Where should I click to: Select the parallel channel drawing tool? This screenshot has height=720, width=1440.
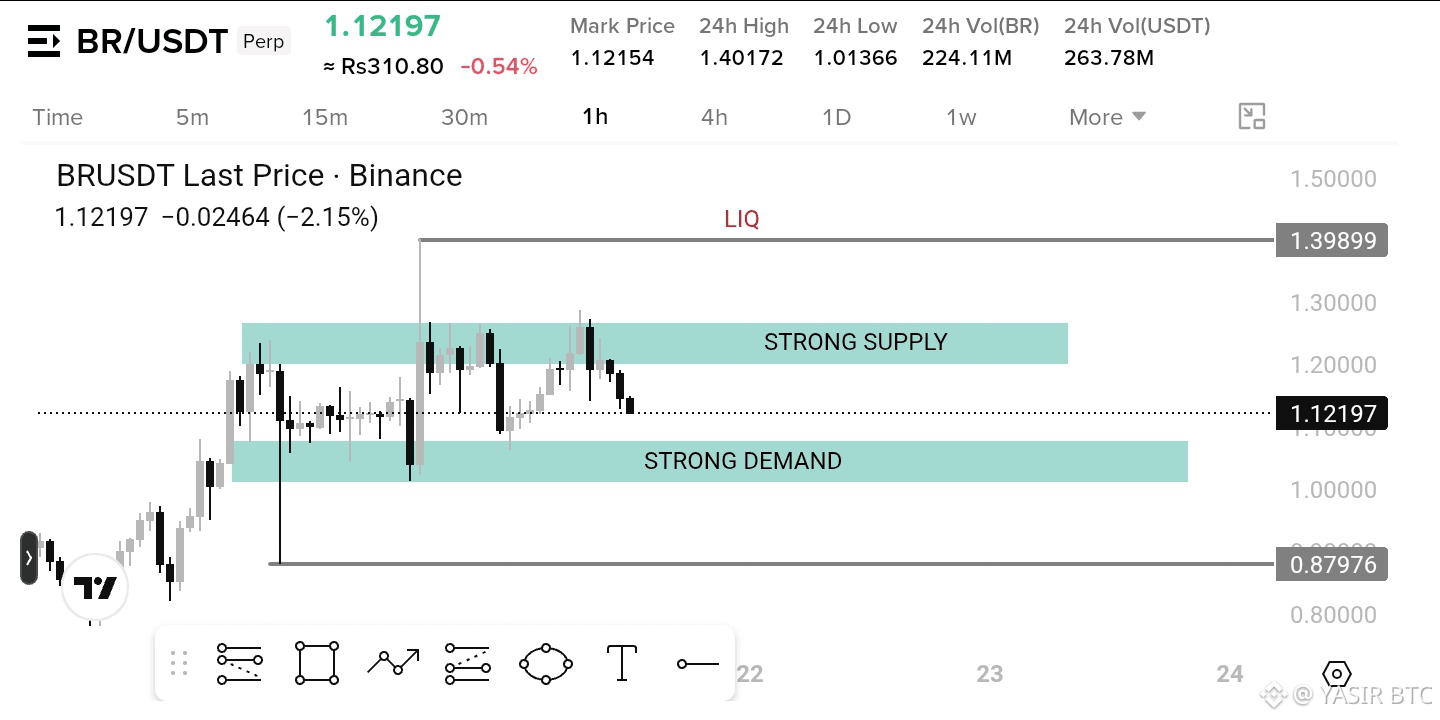coord(468,663)
